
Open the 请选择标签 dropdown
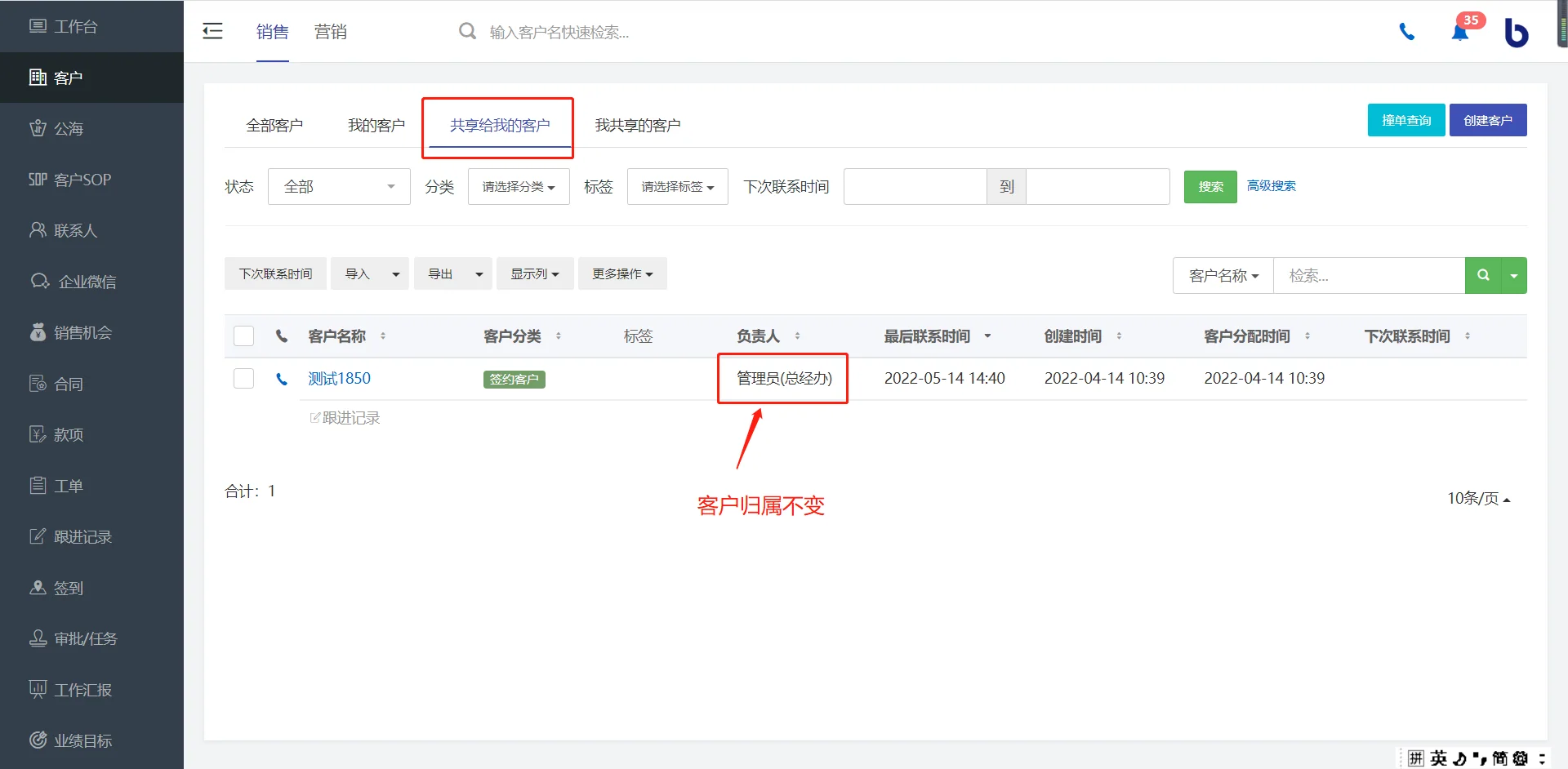pos(678,186)
